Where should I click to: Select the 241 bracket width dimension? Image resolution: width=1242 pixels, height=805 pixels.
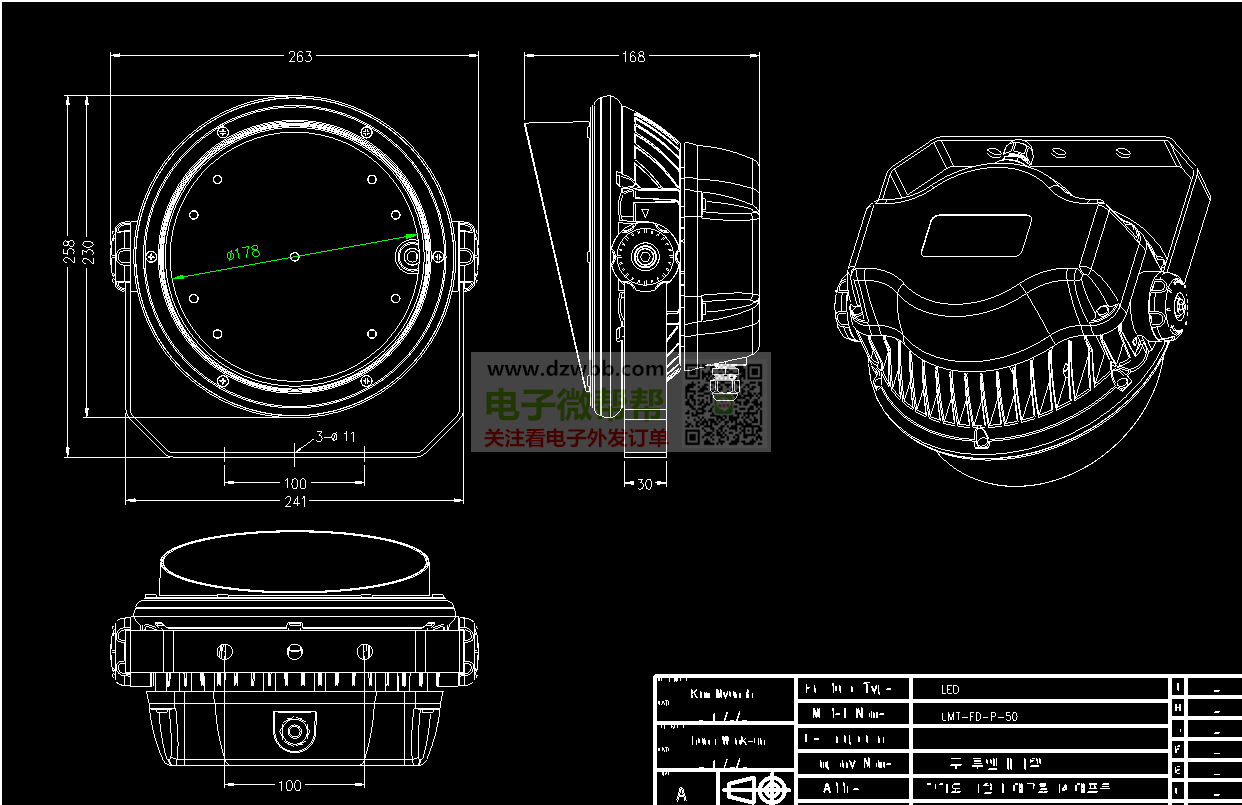pos(295,501)
